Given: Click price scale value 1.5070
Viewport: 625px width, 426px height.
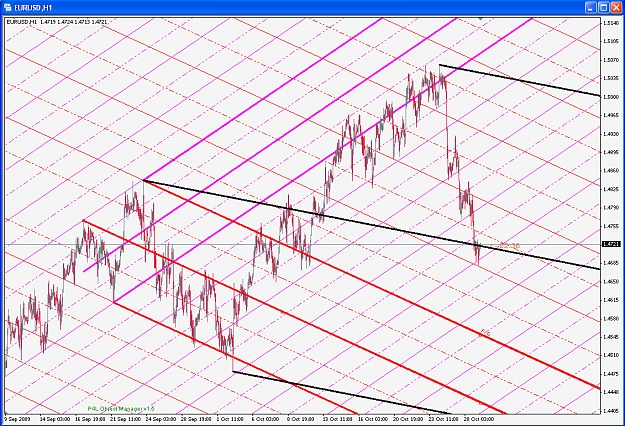Looking at the screenshot, I should point(611,60).
